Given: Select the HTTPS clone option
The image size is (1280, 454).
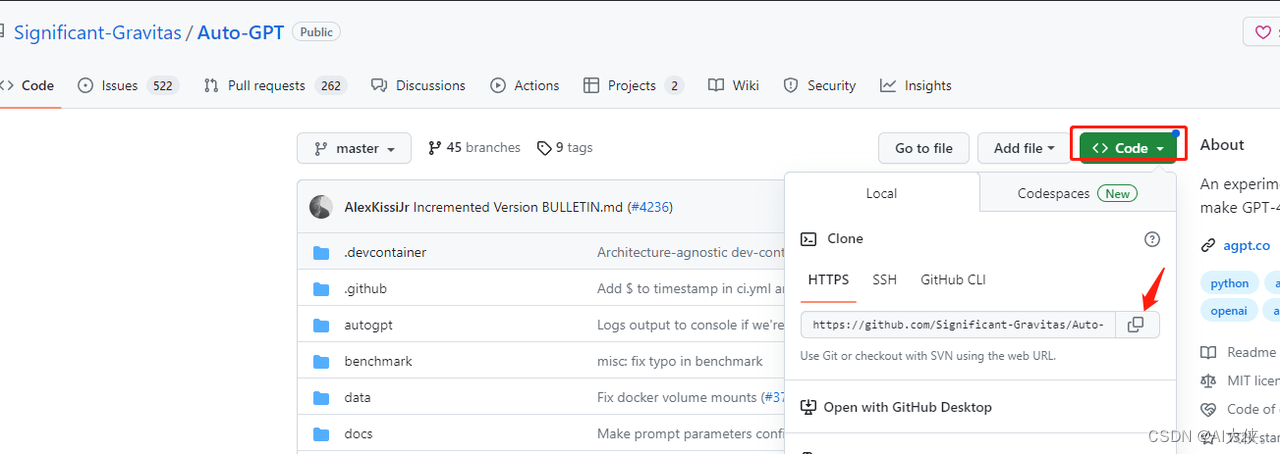Looking at the screenshot, I should [828, 280].
